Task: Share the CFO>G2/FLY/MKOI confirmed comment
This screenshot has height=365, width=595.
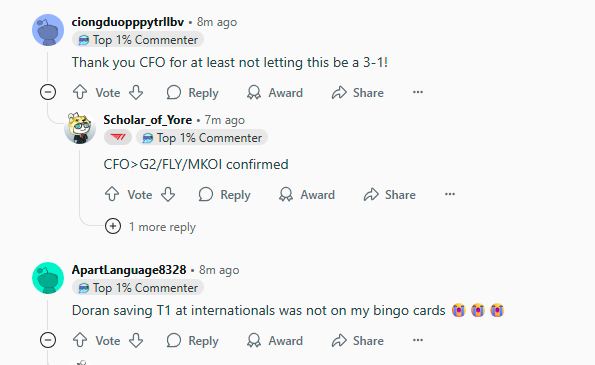Action: tap(389, 195)
